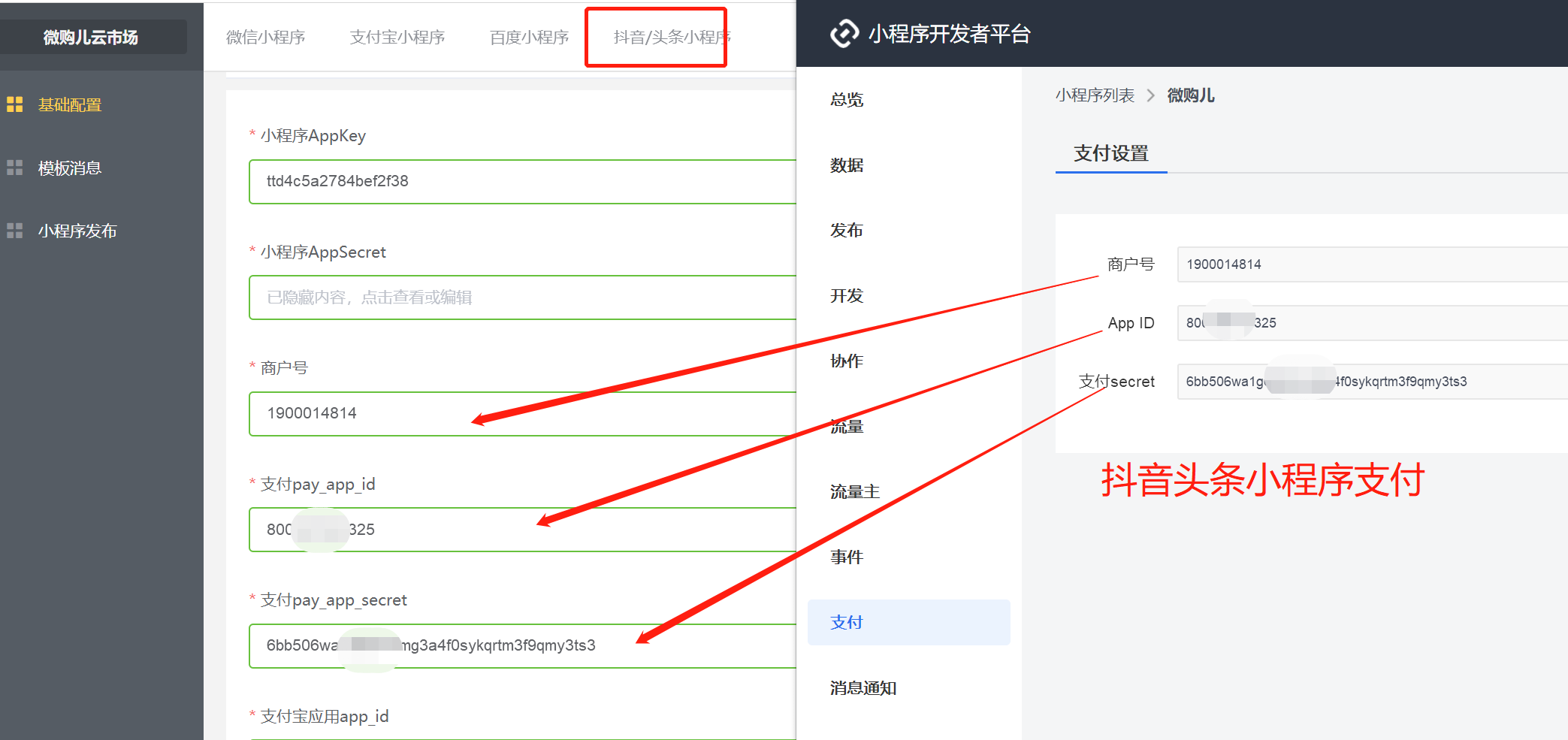Select the 支付设置 tab

pyautogui.click(x=1111, y=153)
